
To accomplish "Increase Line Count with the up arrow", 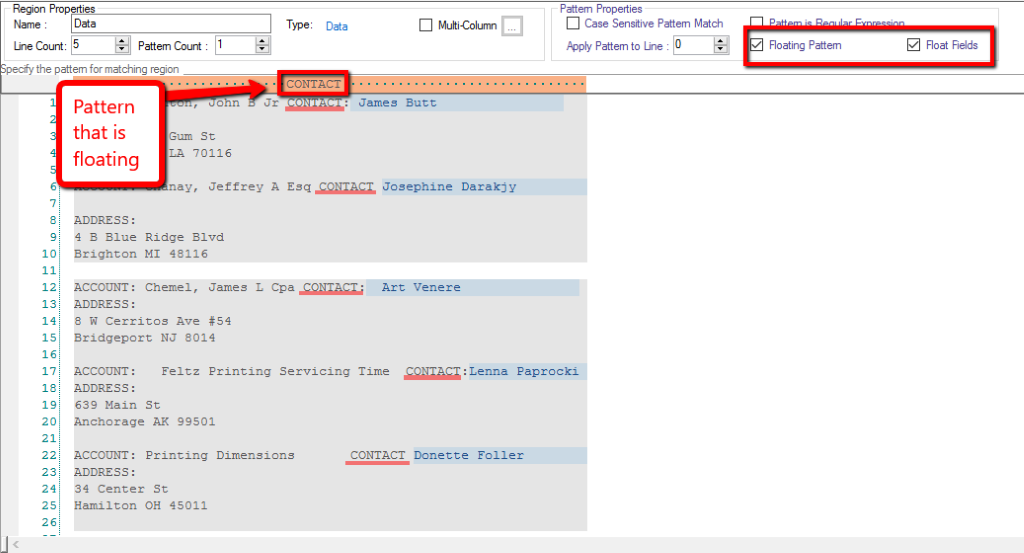I will (x=123, y=41).
